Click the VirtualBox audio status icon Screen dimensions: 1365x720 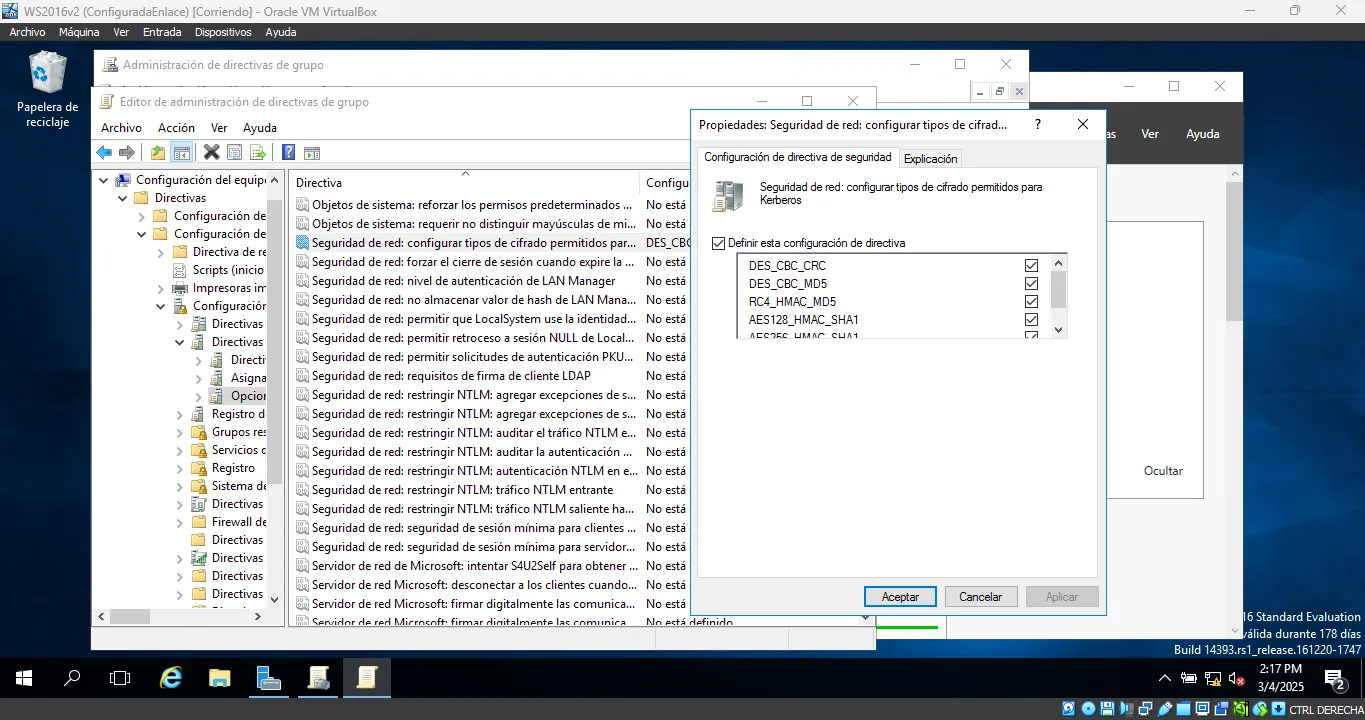pos(1128,709)
